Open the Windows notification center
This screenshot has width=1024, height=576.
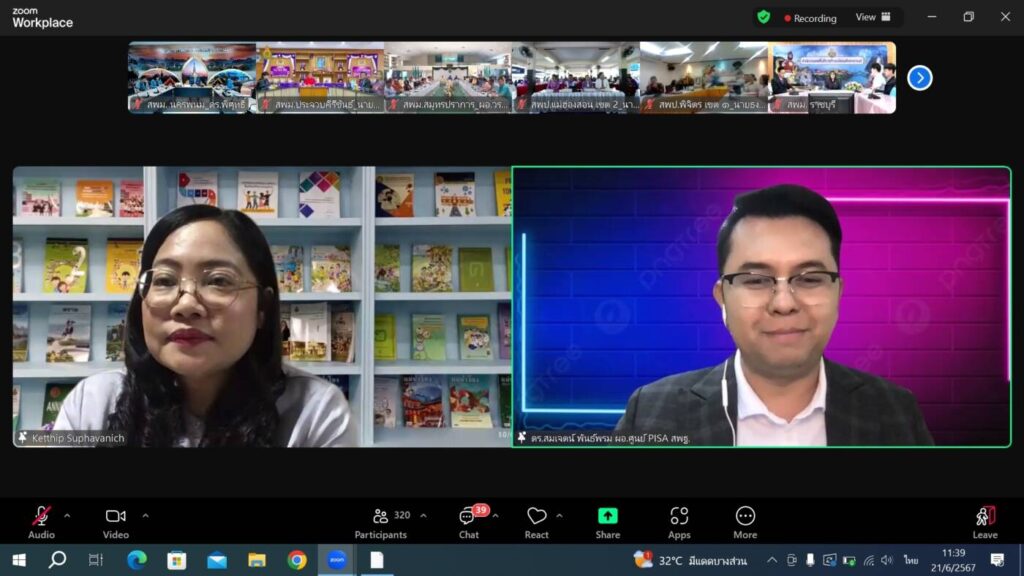(x=997, y=560)
